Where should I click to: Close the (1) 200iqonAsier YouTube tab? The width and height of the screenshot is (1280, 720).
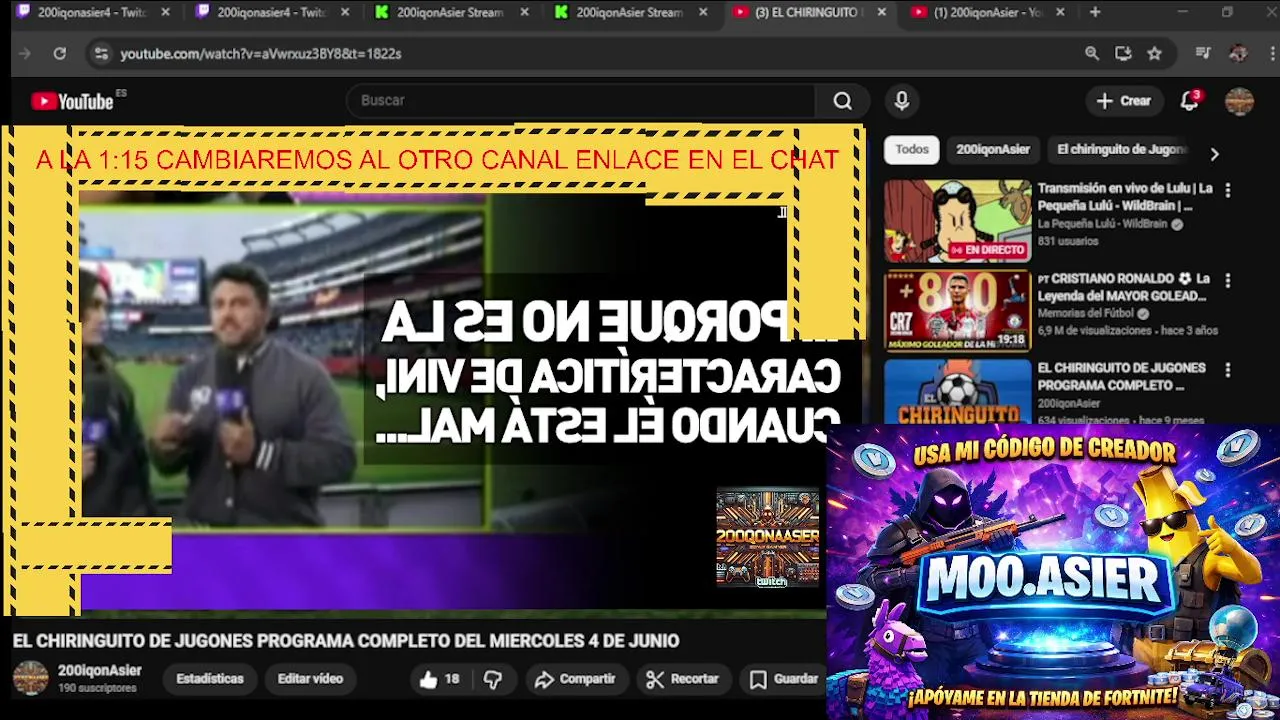click(x=1060, y=13)
